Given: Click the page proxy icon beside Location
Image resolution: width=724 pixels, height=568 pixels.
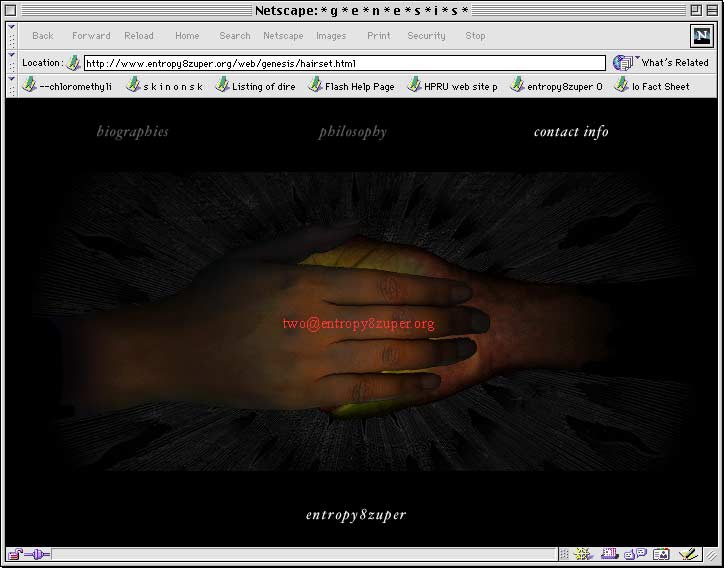Looking at the screenshot, I should click(x=73, y=63).
